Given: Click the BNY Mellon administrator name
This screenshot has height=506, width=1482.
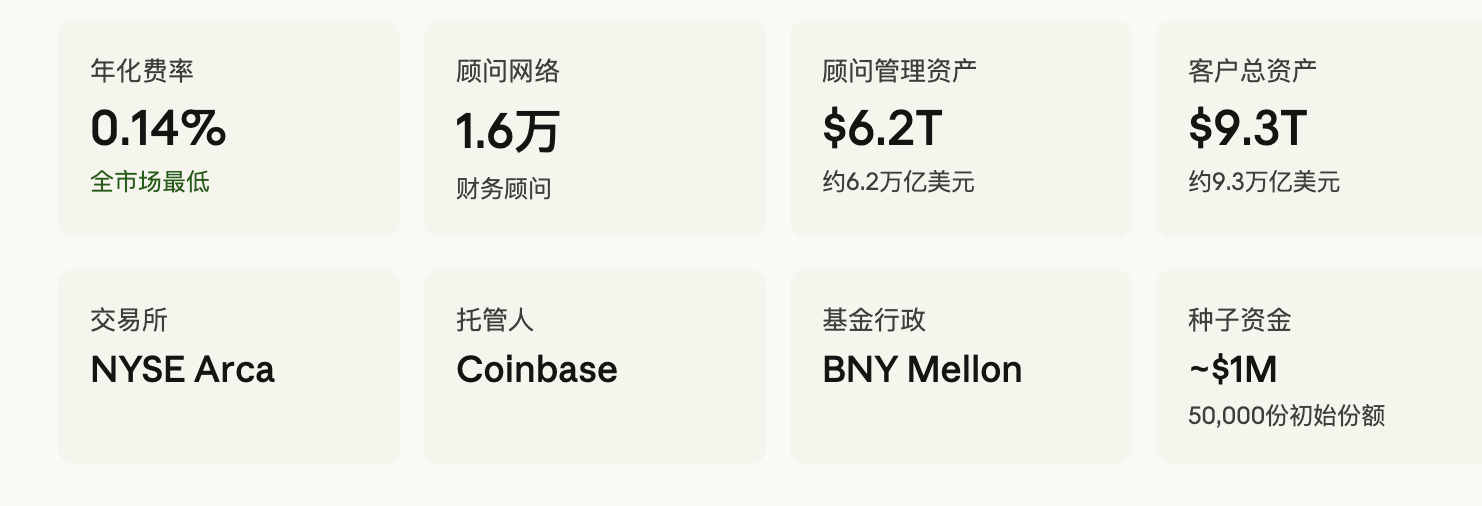Looking at the screenshot, I should tap(922, 370).
